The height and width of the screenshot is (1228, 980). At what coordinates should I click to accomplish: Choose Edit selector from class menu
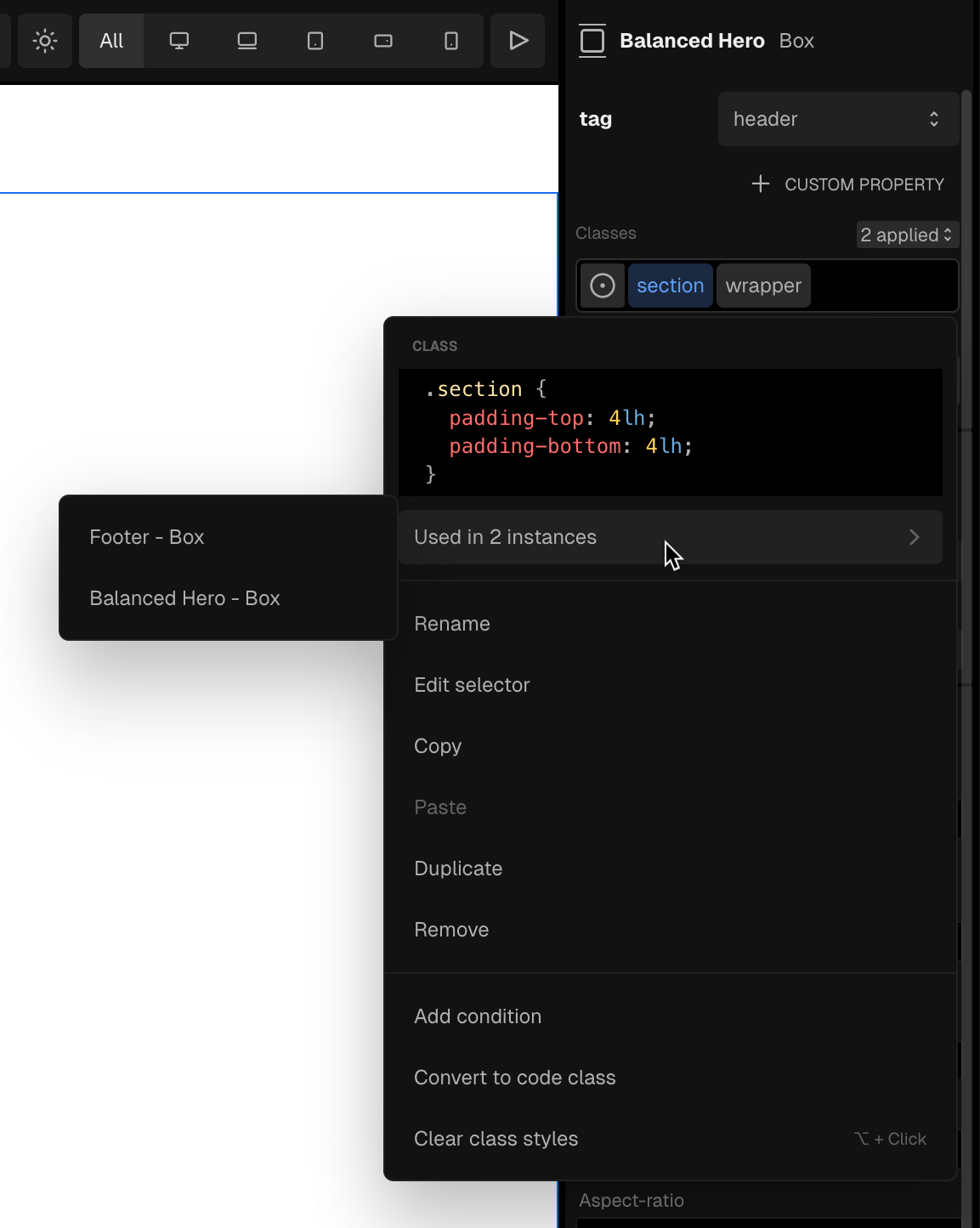point(671,685)
